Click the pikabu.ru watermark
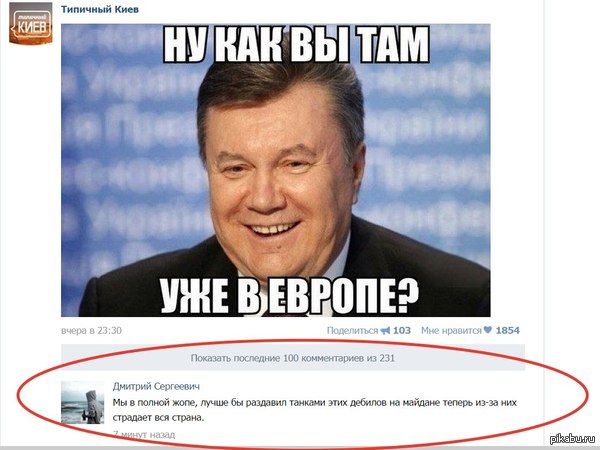 [x=572, y=439]
